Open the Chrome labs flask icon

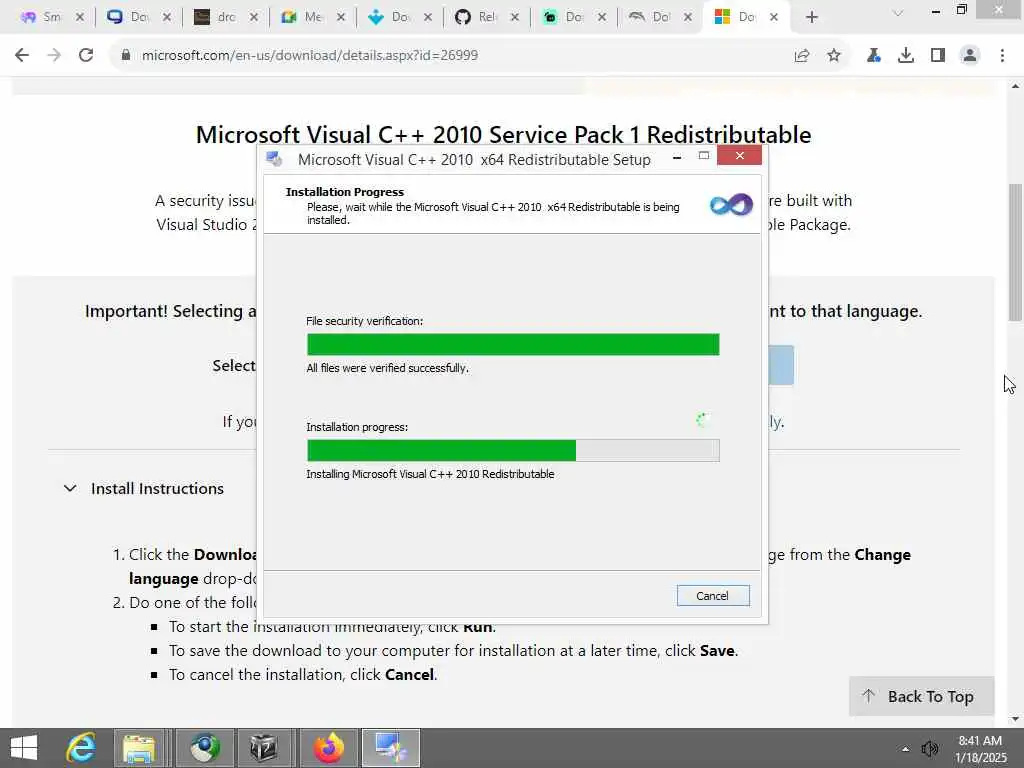[x=873, y=56]
